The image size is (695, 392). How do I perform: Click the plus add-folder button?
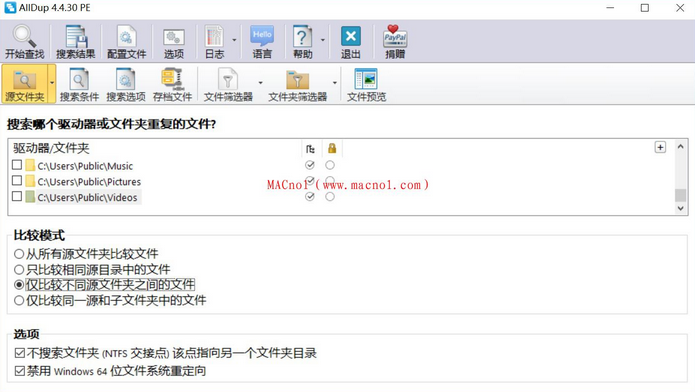[x=660, y=147]
